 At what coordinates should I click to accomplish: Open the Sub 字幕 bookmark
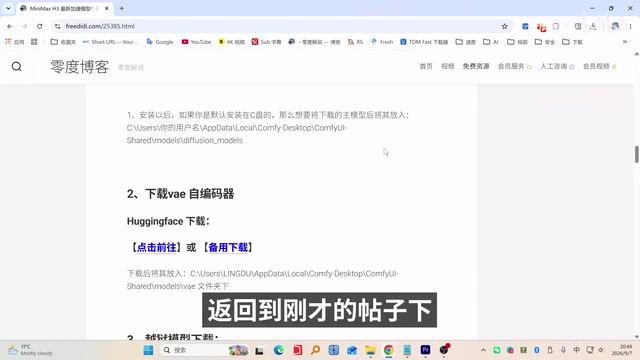point(267,42)
